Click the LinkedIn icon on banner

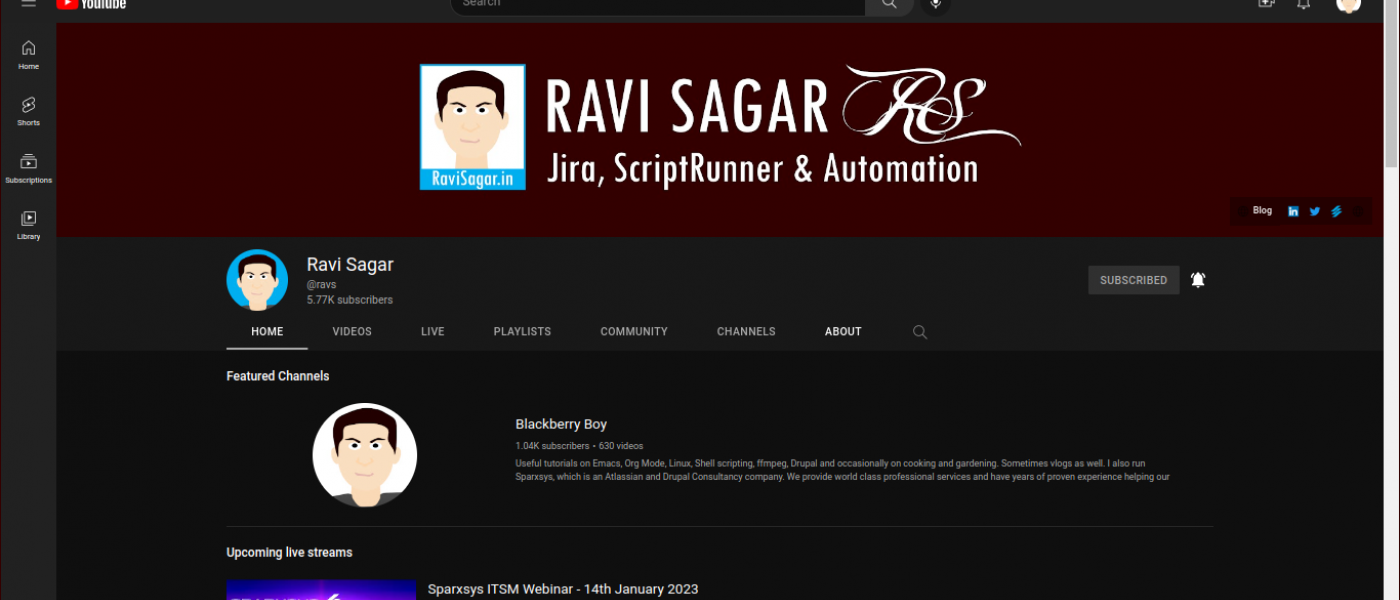click(1293, 211)
